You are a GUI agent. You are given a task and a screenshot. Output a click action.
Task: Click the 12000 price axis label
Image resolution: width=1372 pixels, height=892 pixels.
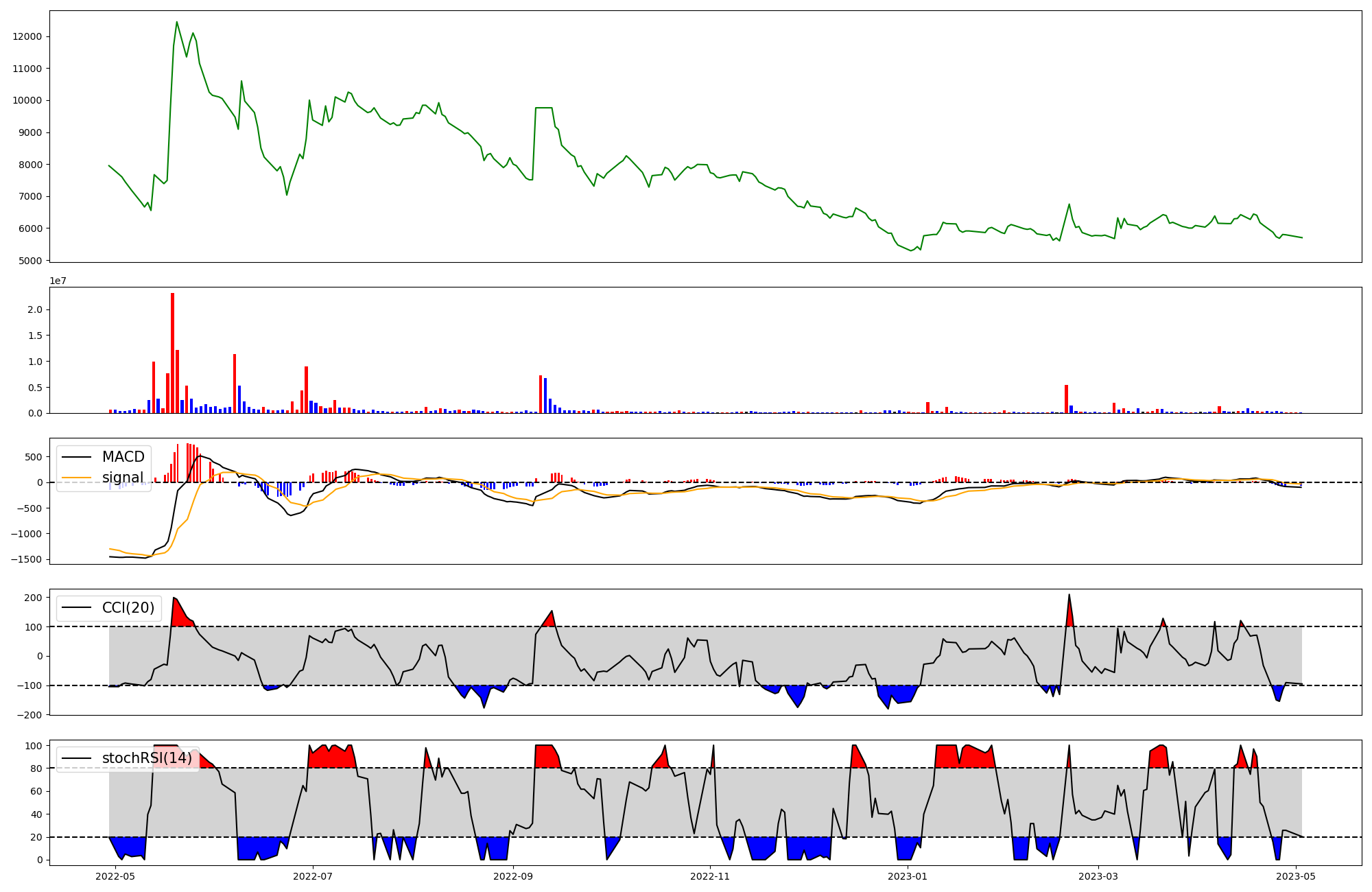(27, 36)
